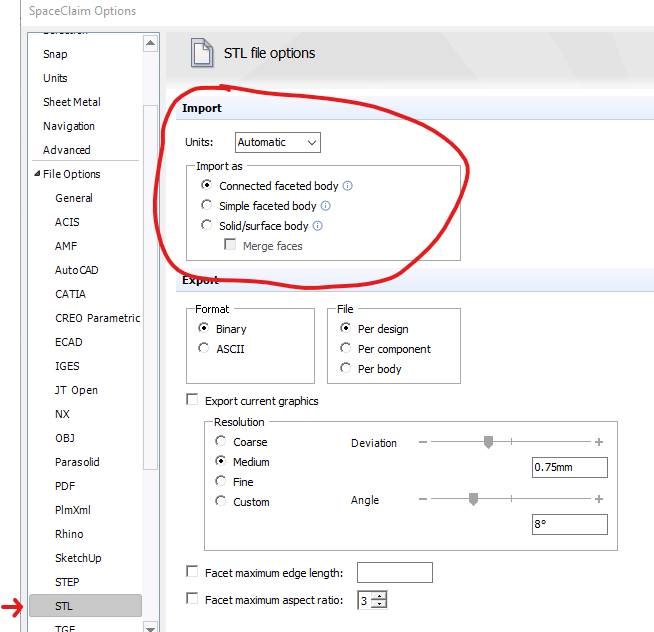Click plus icon on Deviation slider

(x=599, y=442)
